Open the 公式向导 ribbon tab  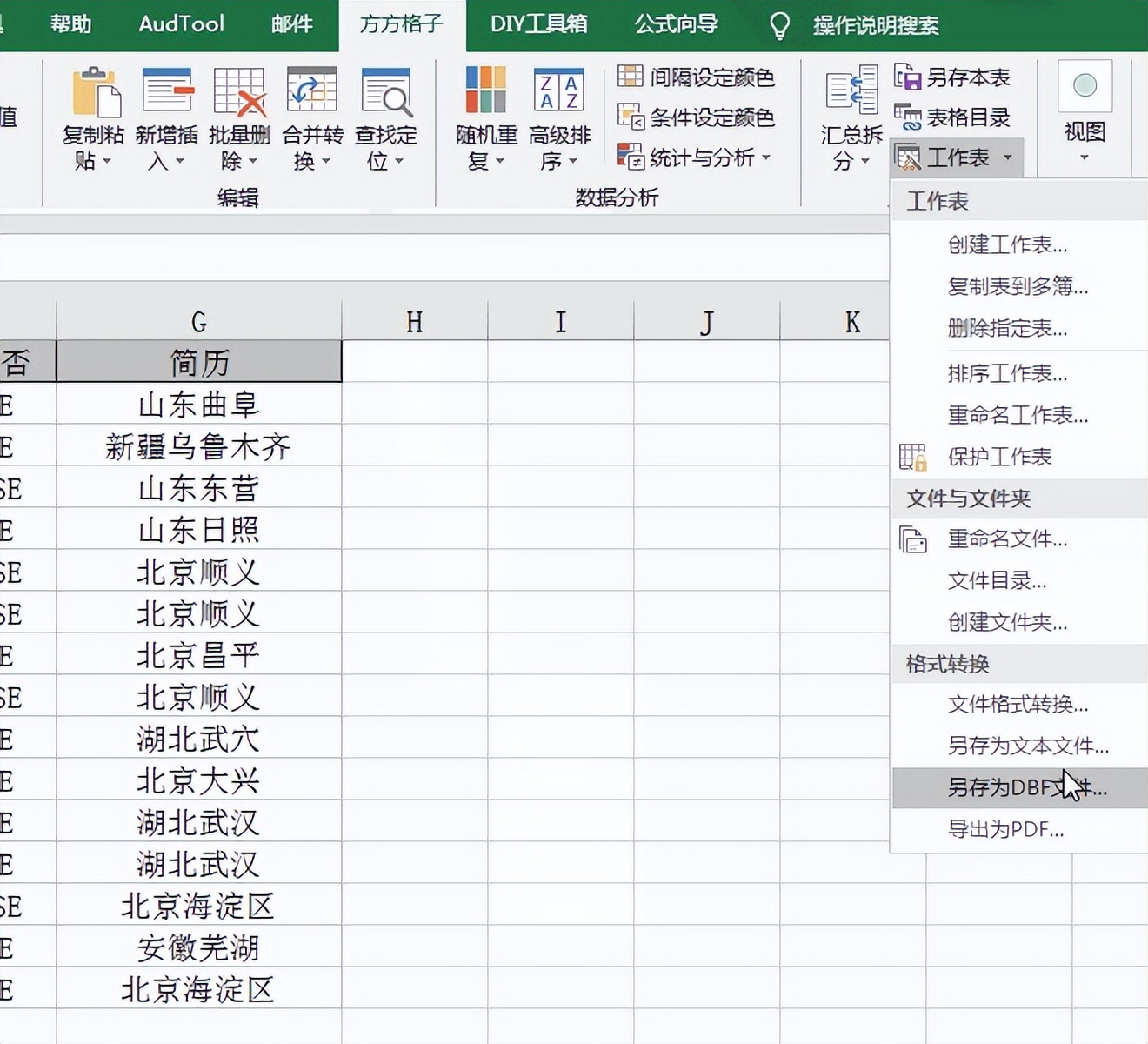tap(677, 25)
